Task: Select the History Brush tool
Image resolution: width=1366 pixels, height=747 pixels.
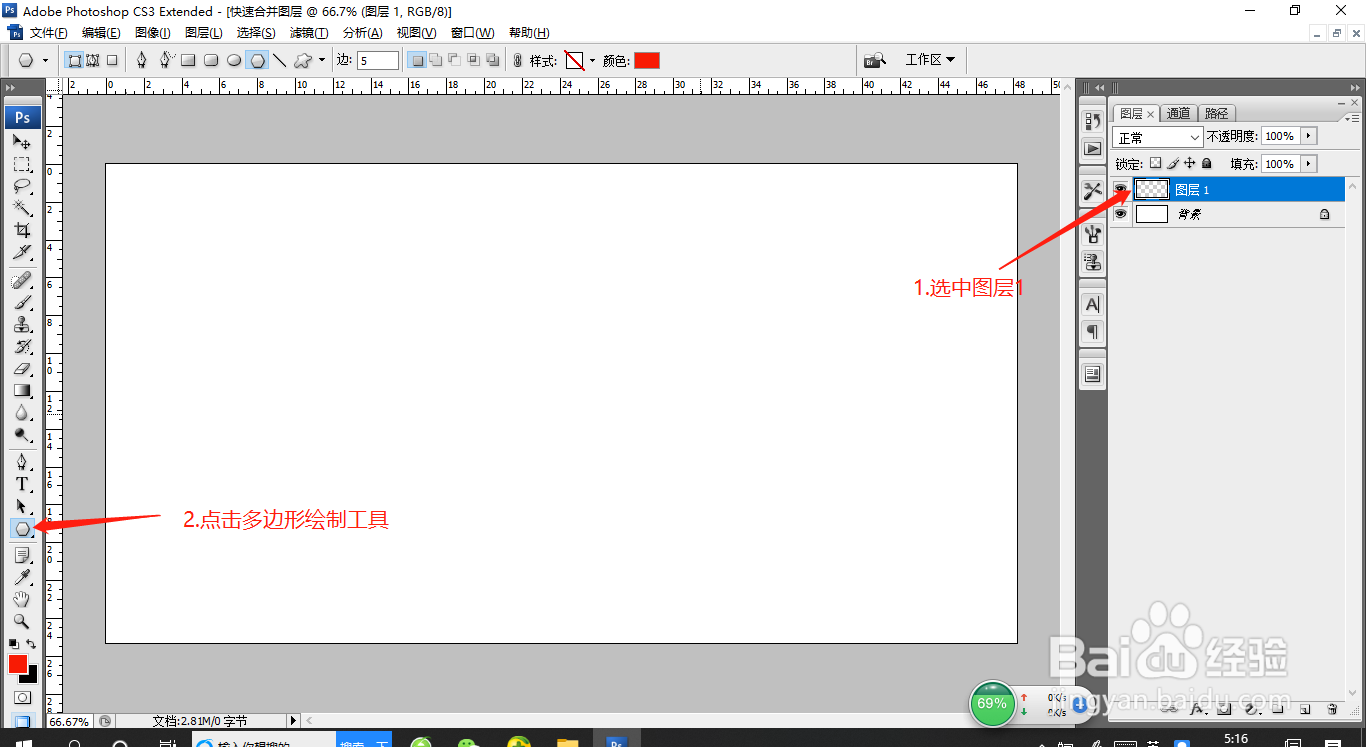Action: [22, 347]
